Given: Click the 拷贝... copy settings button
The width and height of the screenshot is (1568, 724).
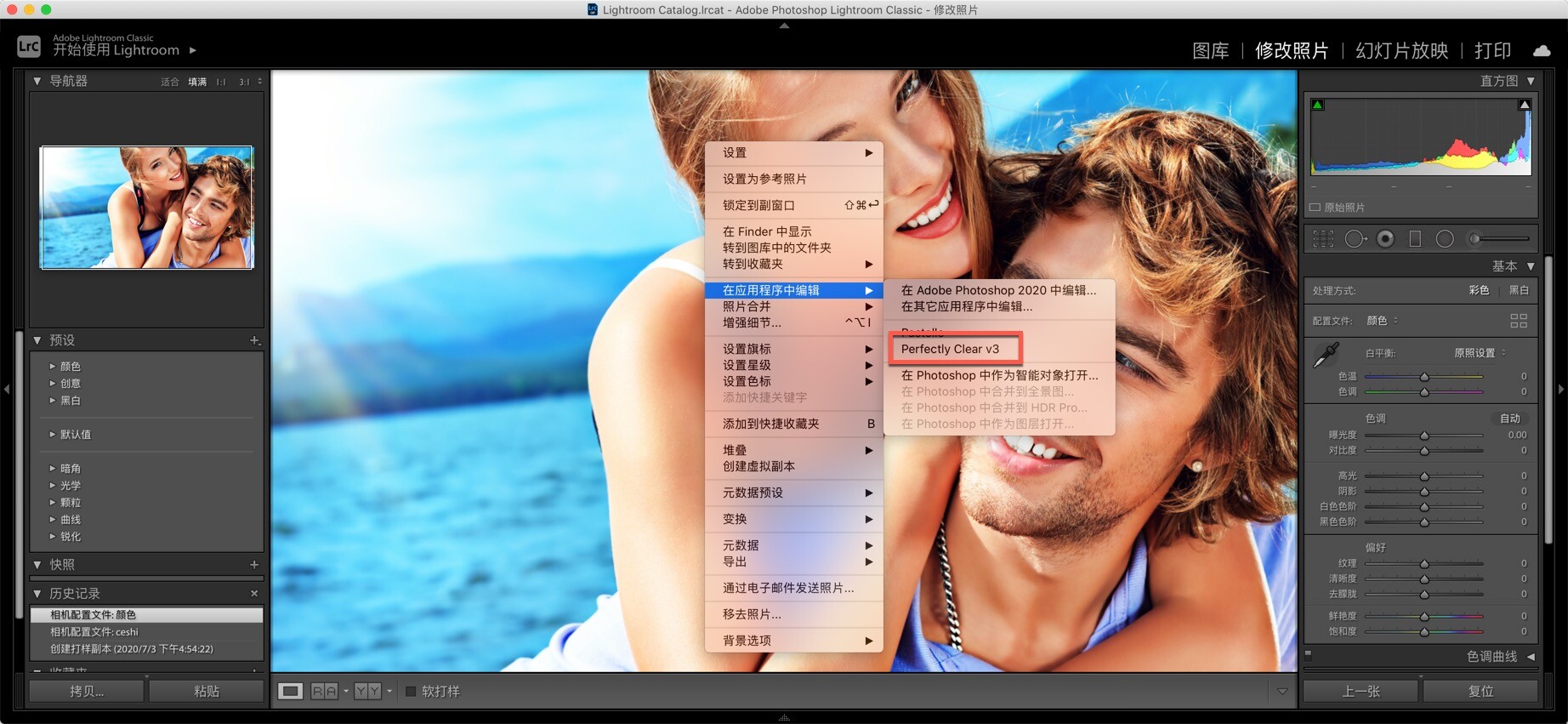Looking at the screenshot, I should click(x=87, y=692).
